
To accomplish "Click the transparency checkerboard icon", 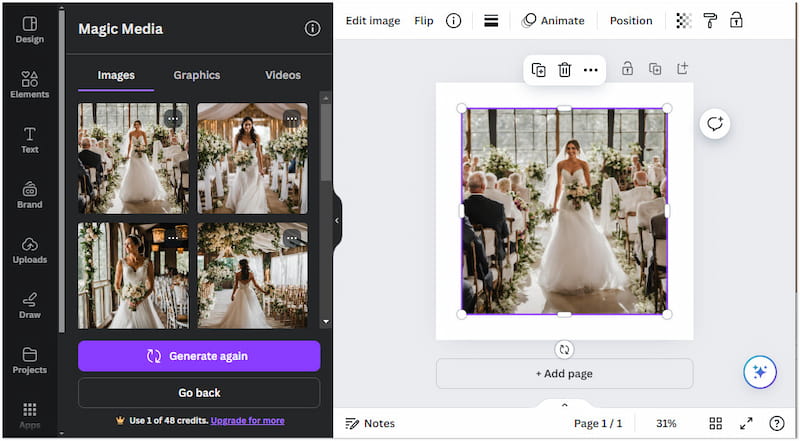I will pyautogui.click(x=684, y=20).
